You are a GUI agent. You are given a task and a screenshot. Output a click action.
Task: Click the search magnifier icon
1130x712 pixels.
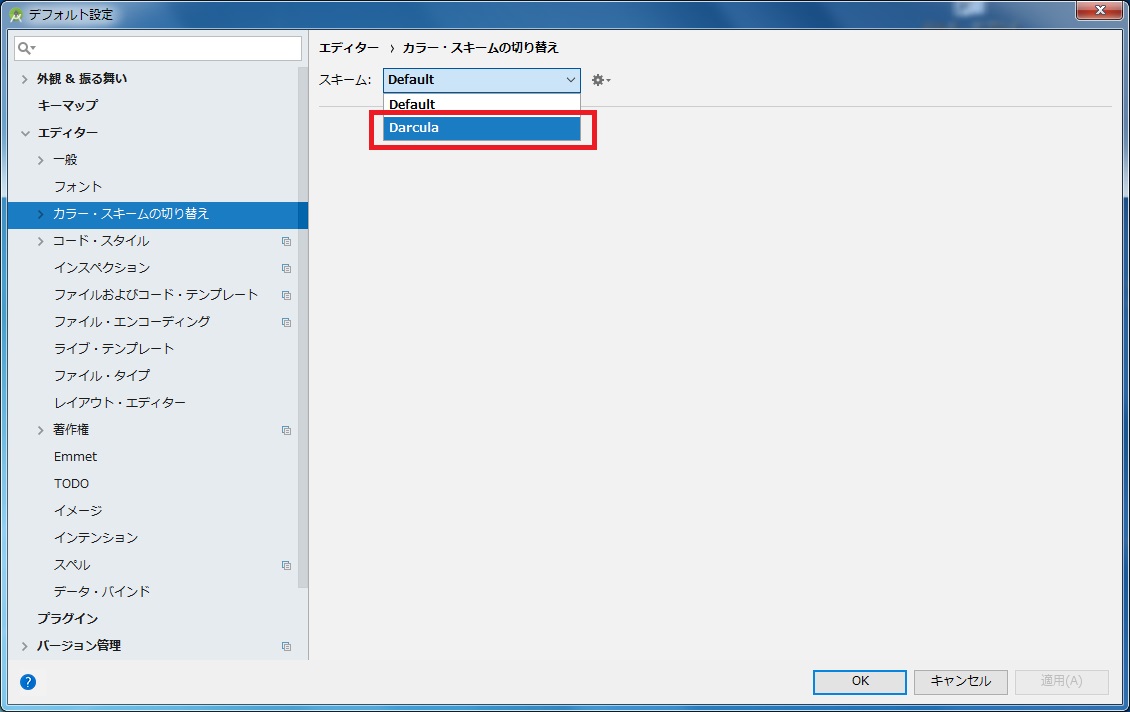pyautogui.click(x=25, y=48)
